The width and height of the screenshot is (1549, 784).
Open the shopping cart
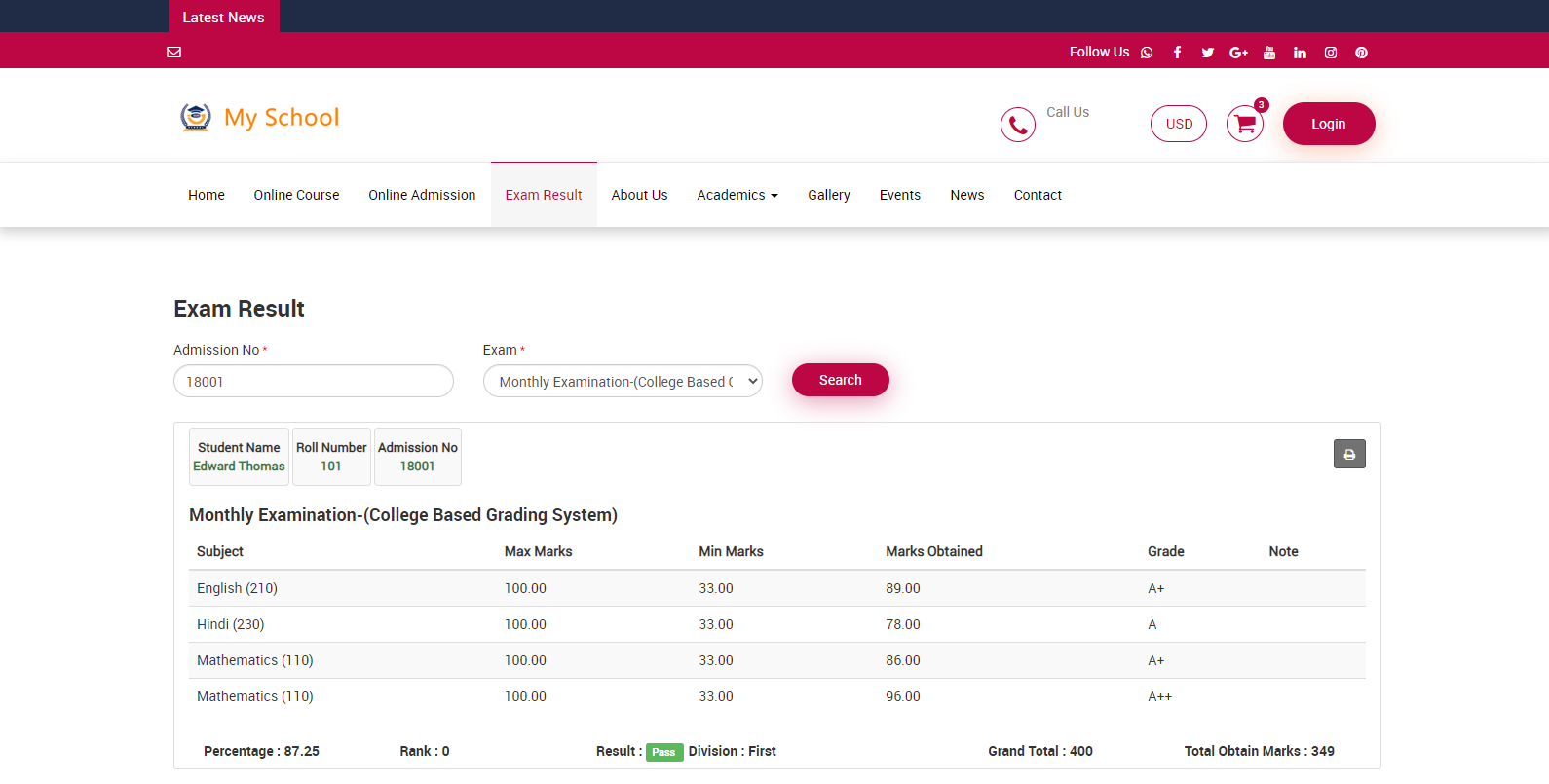pos(1244,124)
